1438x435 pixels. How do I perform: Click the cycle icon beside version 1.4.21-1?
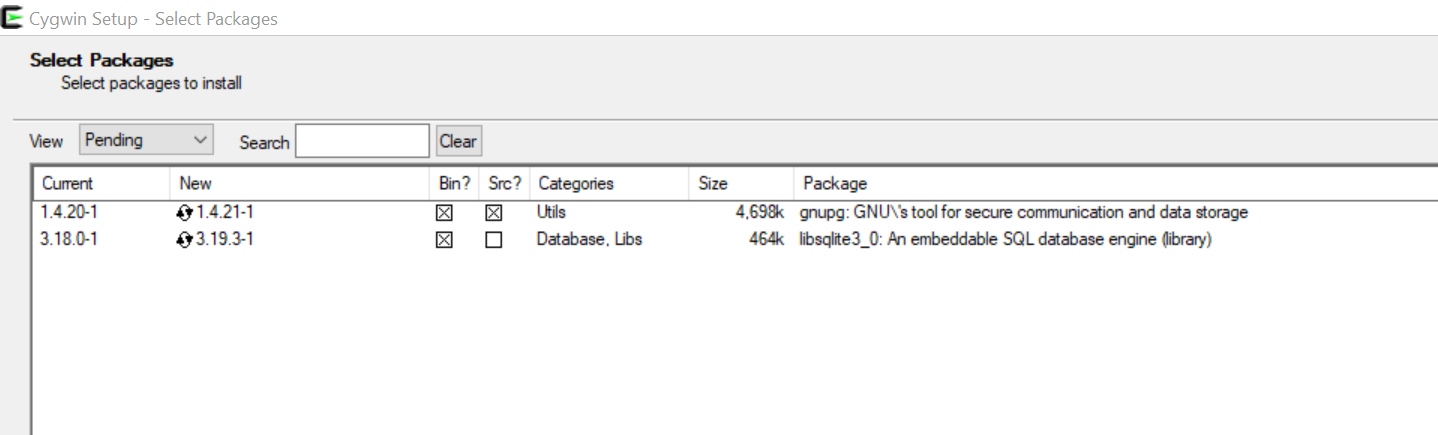[184, 213]
